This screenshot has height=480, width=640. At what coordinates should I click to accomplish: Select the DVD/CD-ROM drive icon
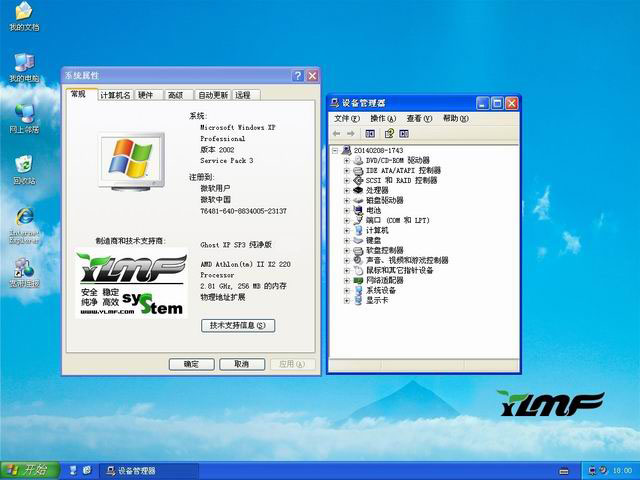[x=358, y=160]
